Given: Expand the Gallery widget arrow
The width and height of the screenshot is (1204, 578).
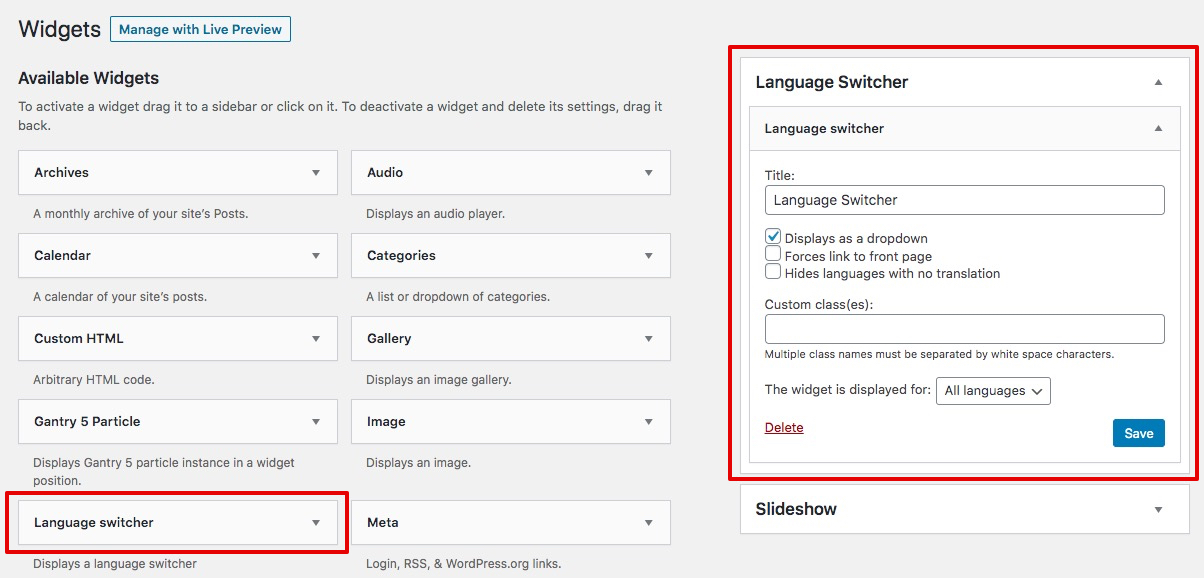Looking at the screenshot, I should [x=648, y=339].
